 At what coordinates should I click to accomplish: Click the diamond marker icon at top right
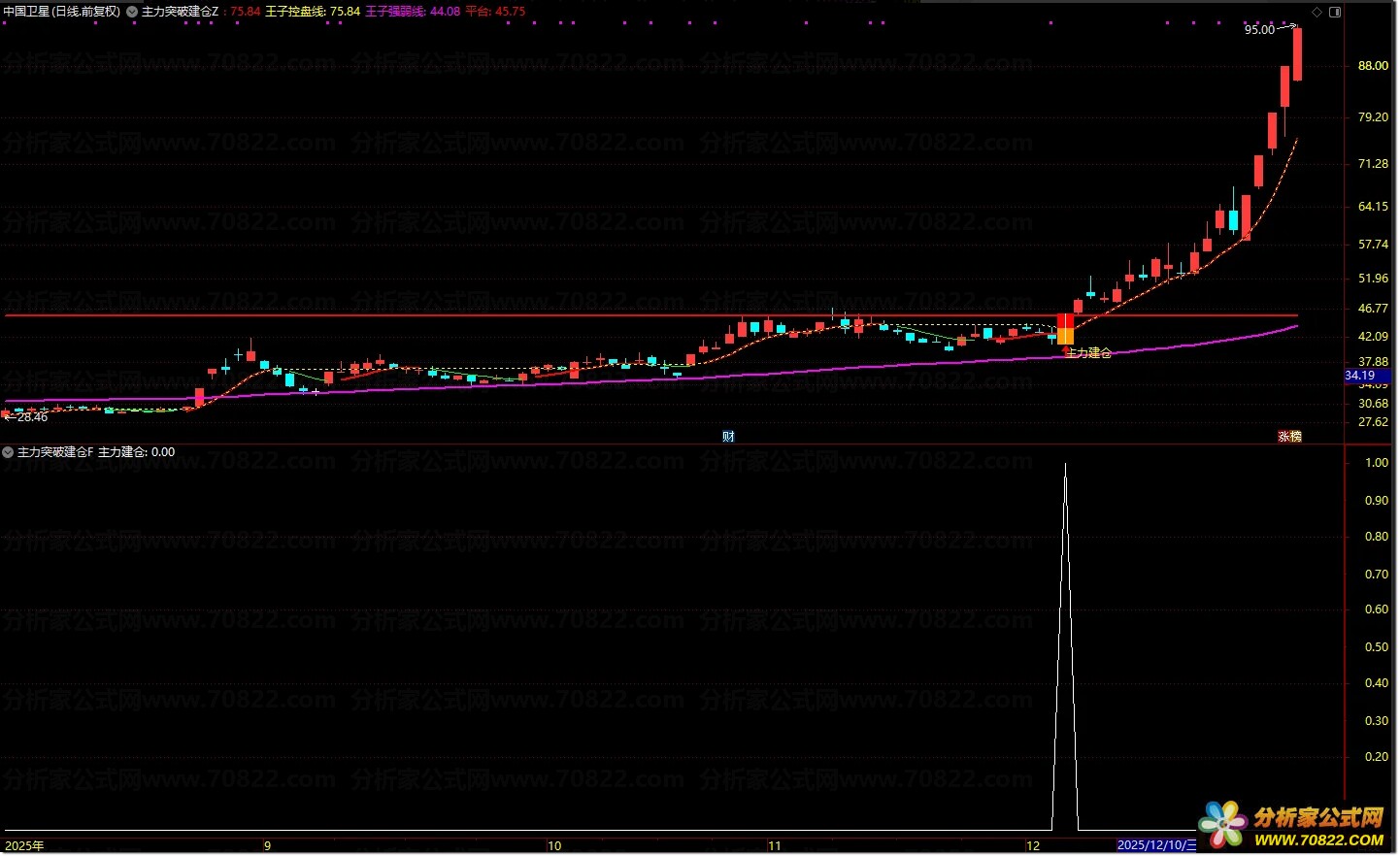[x=1317, y=13]
